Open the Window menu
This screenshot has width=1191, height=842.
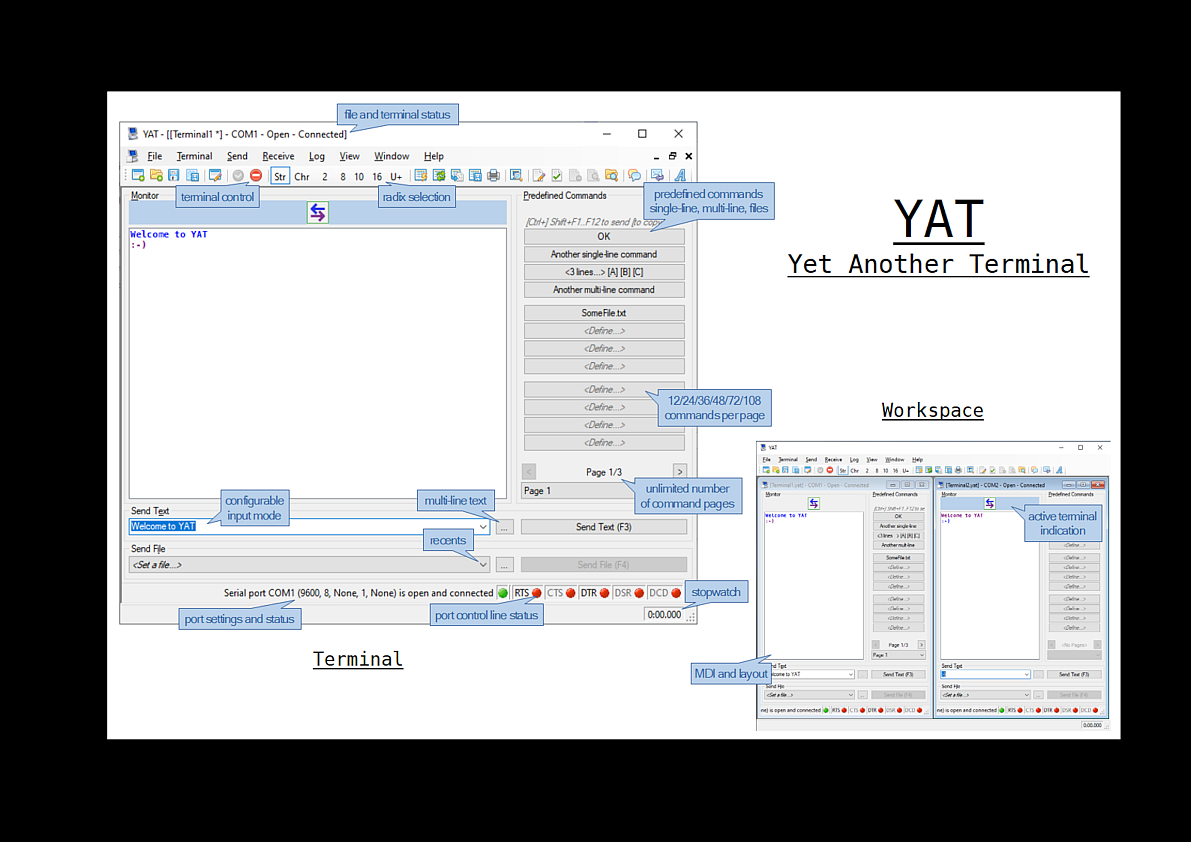391,156
